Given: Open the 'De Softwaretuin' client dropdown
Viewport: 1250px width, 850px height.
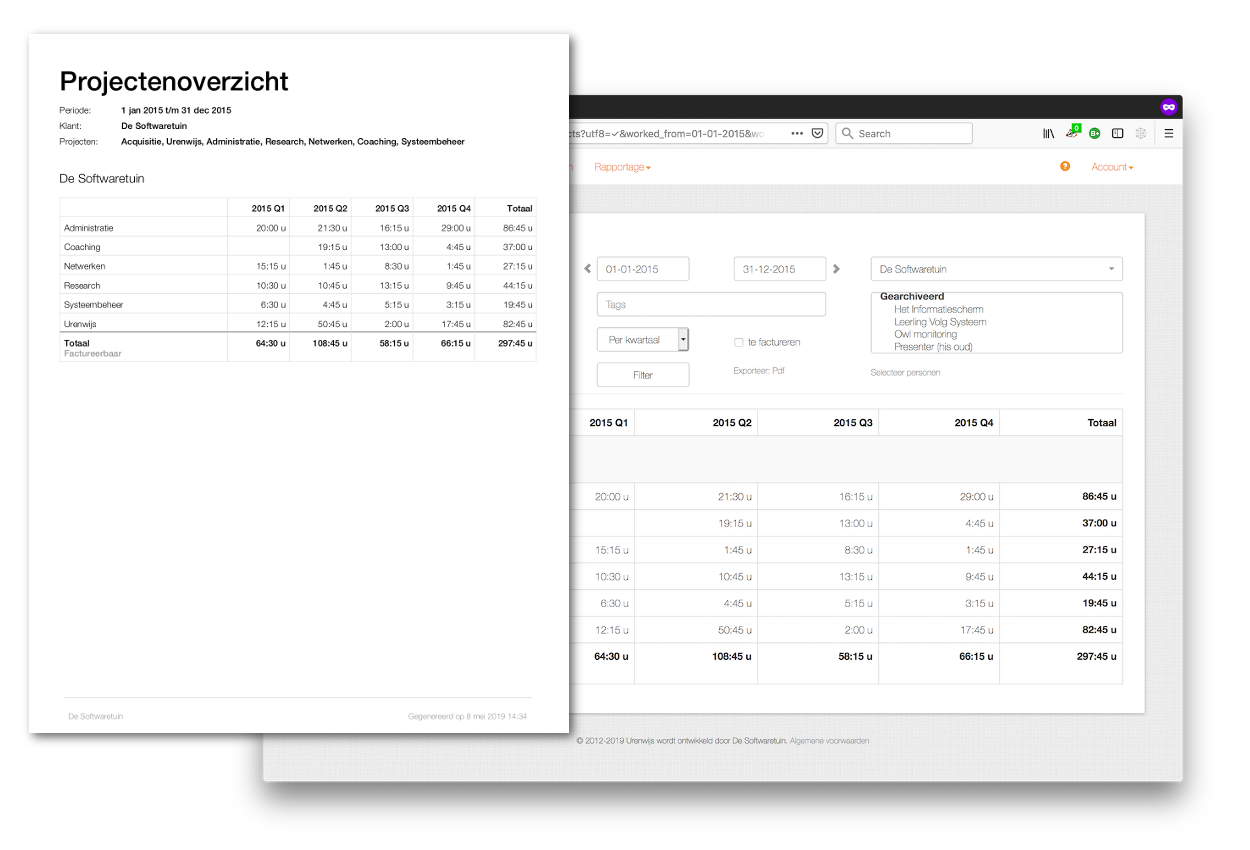Looking at the screenshot, I should (x=997, y=269).
